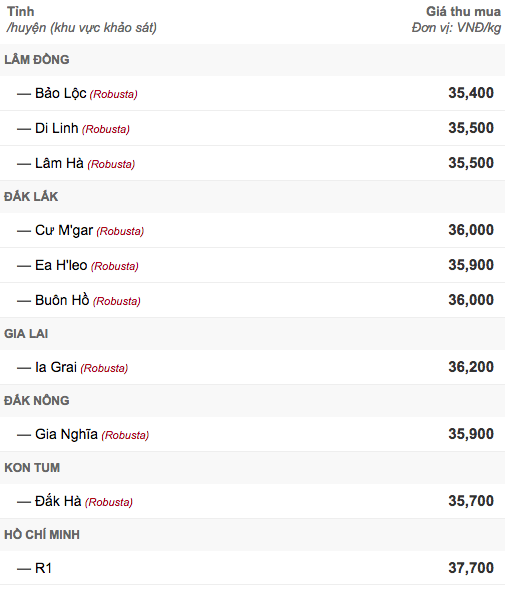
Task: Select the Cư M'gar row label
Action: tap(64, 230)
